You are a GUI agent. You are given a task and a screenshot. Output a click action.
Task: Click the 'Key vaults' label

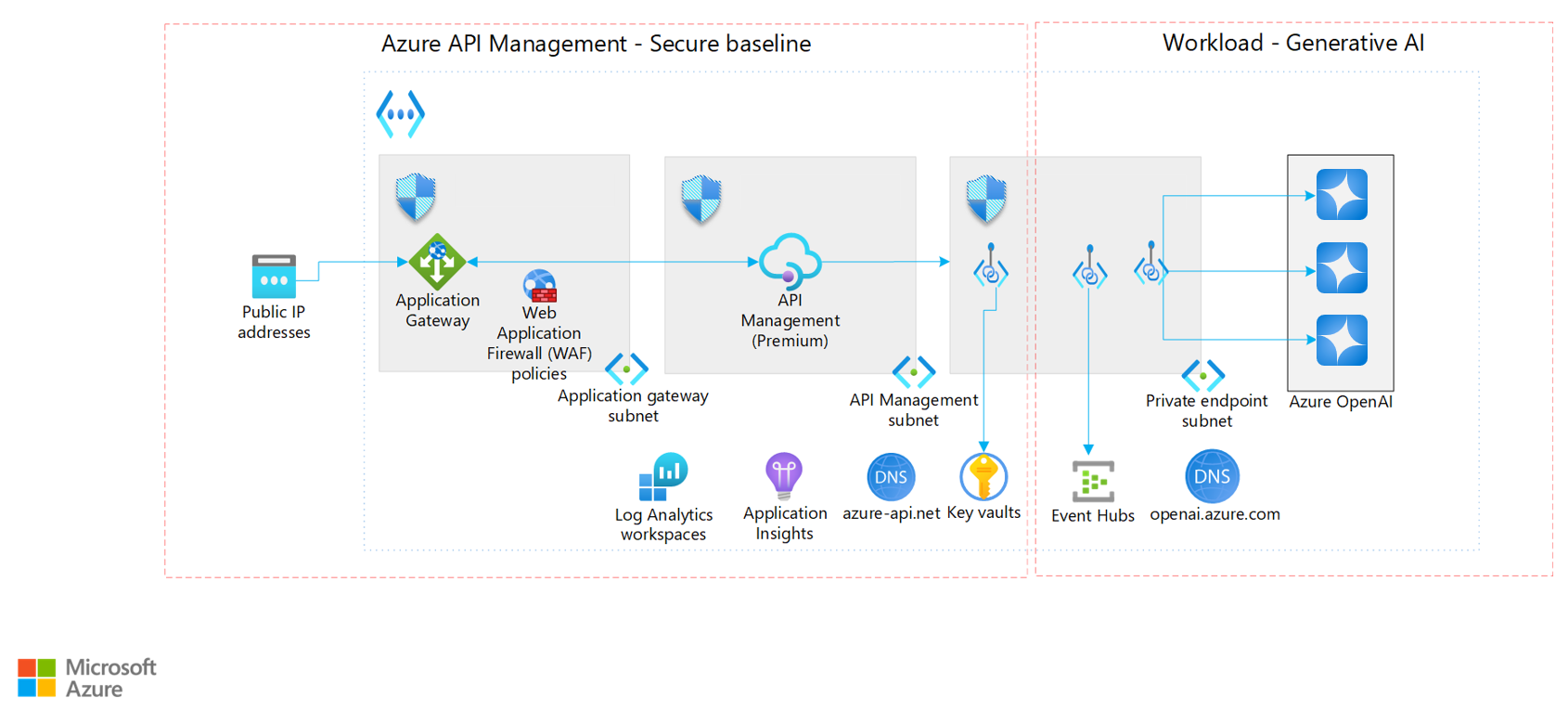click(983, 512)
